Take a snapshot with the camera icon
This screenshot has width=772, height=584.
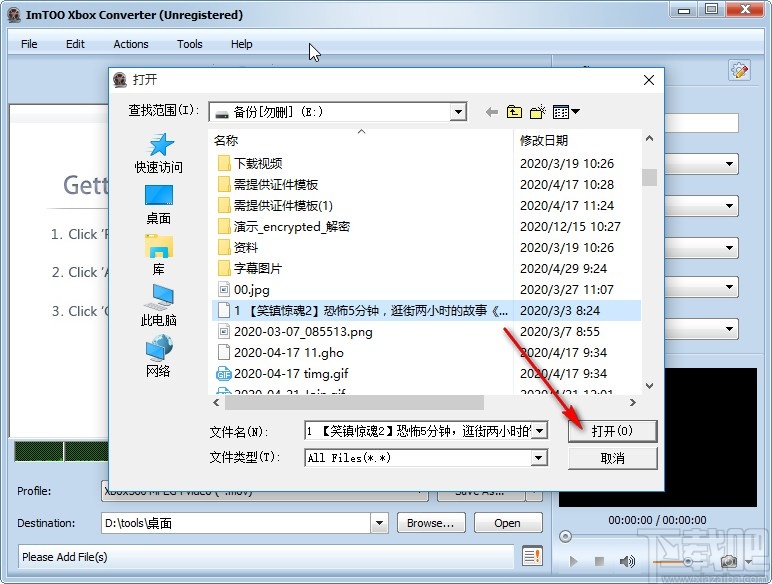click(729, 561)
